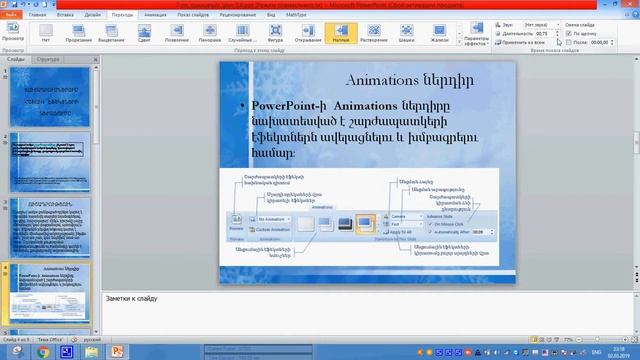Click the русский language status bar button

coord(92,340)
